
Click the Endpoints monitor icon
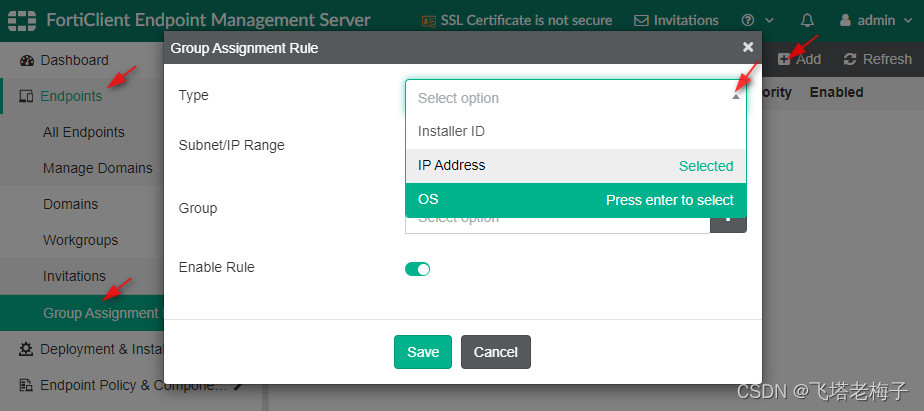click(26, 96)
